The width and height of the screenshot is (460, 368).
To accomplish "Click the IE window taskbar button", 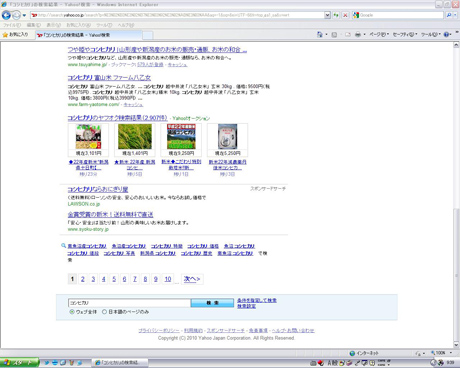I will click(x=120, y=363).
